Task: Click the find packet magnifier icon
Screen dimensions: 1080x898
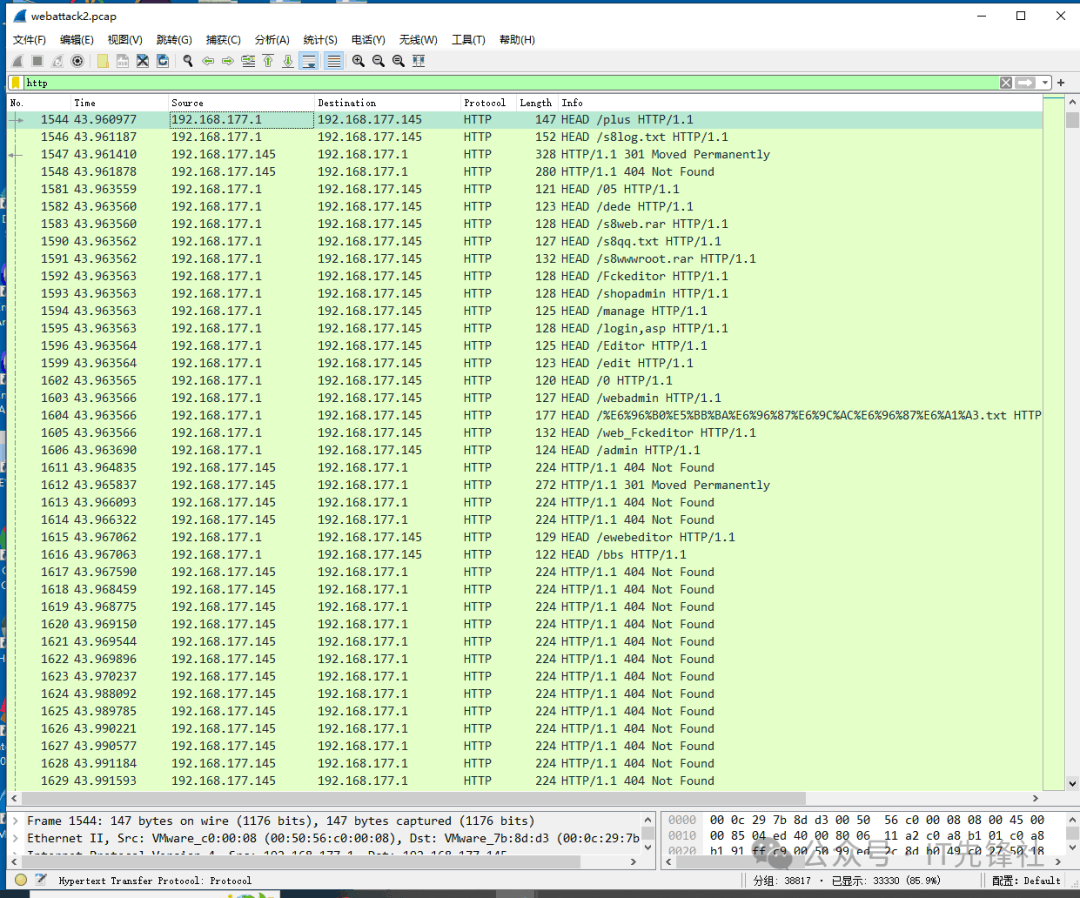Action: [187, 61]
